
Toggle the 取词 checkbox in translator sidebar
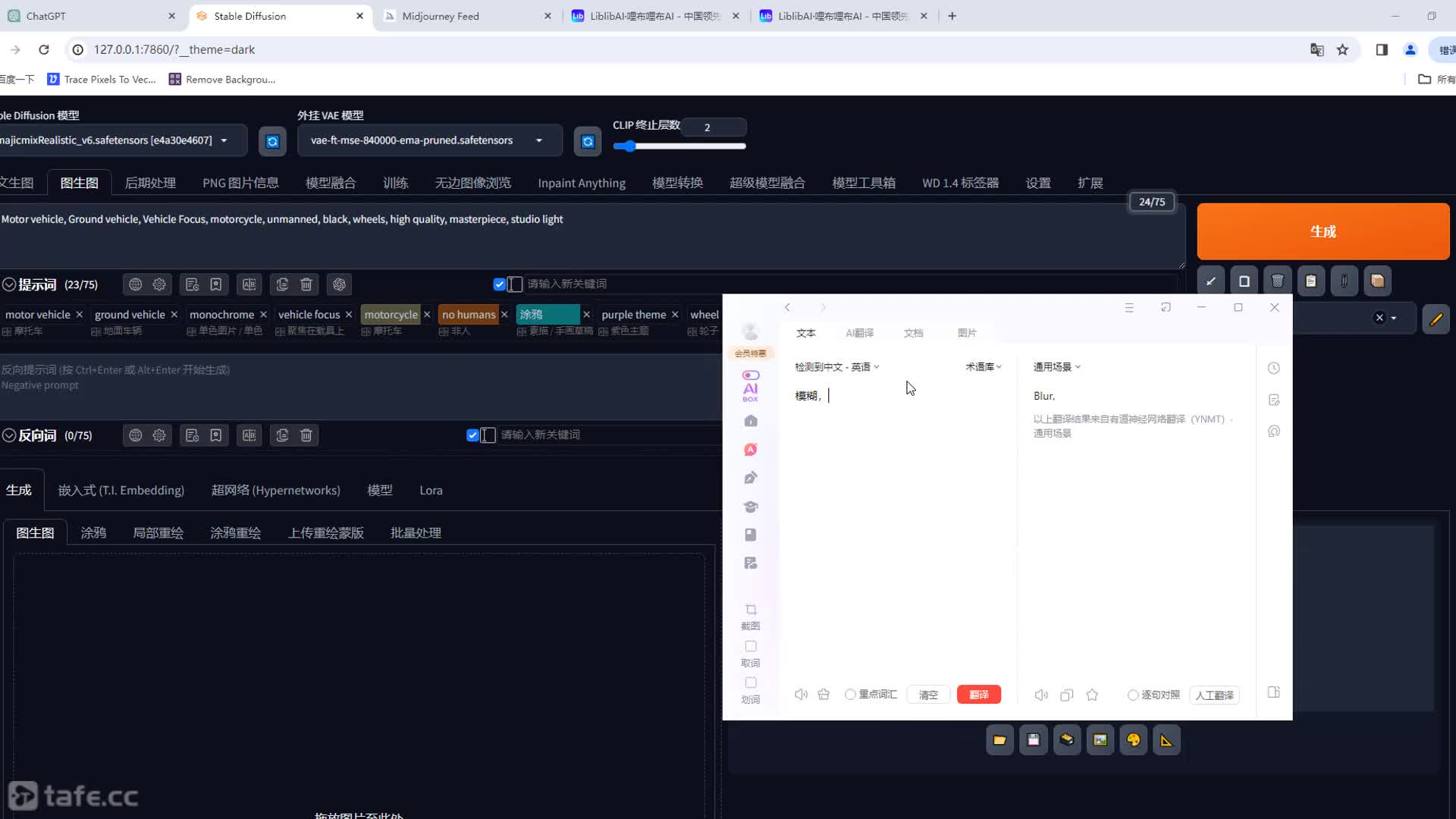pos(751,647)
